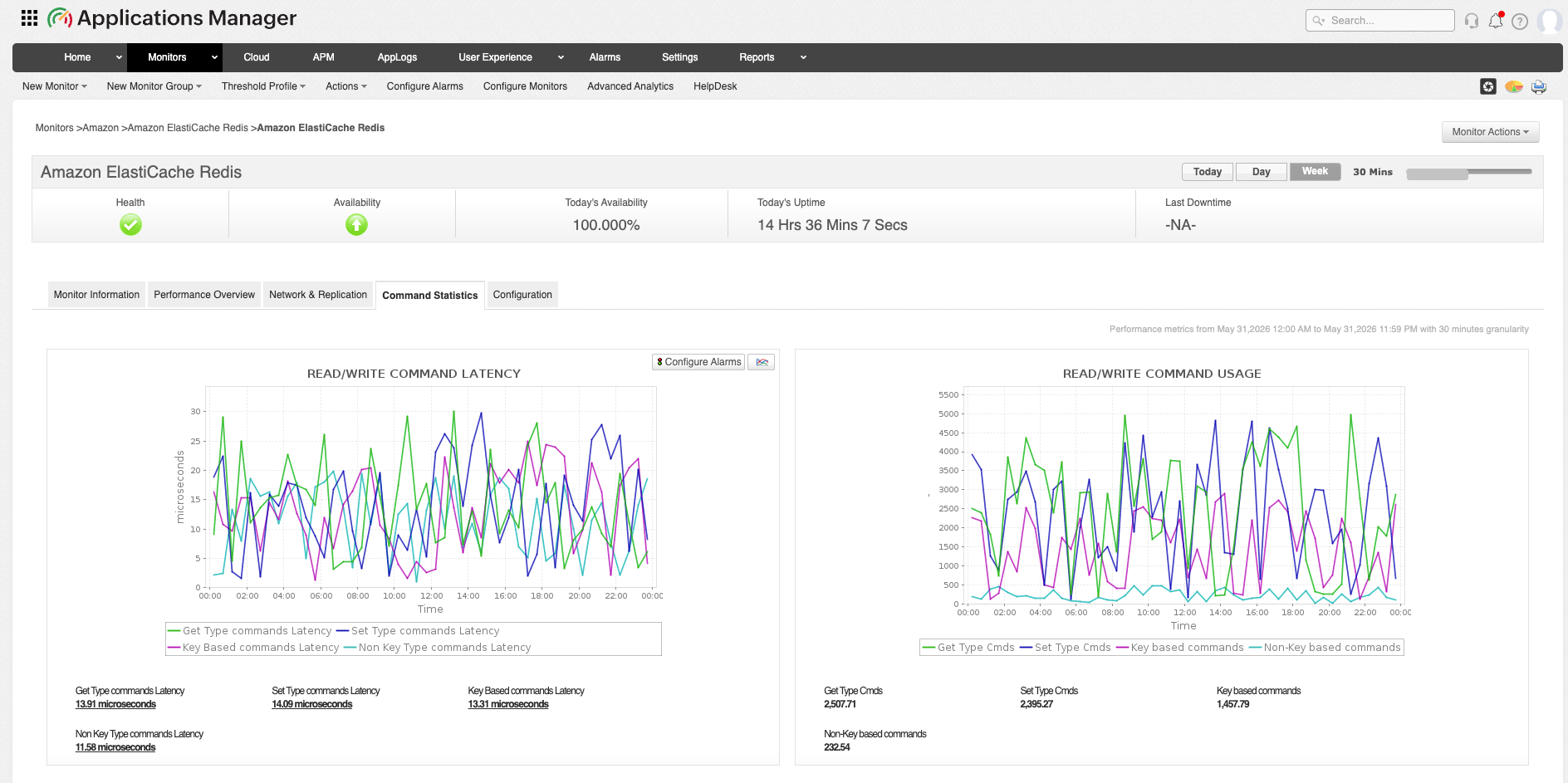Open the Cloud menu

point(257,57)
